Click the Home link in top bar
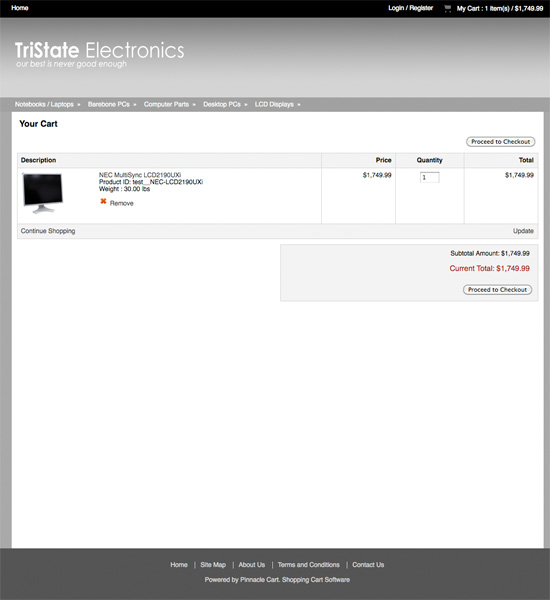 pyautogui.click(x=20, y=8)
